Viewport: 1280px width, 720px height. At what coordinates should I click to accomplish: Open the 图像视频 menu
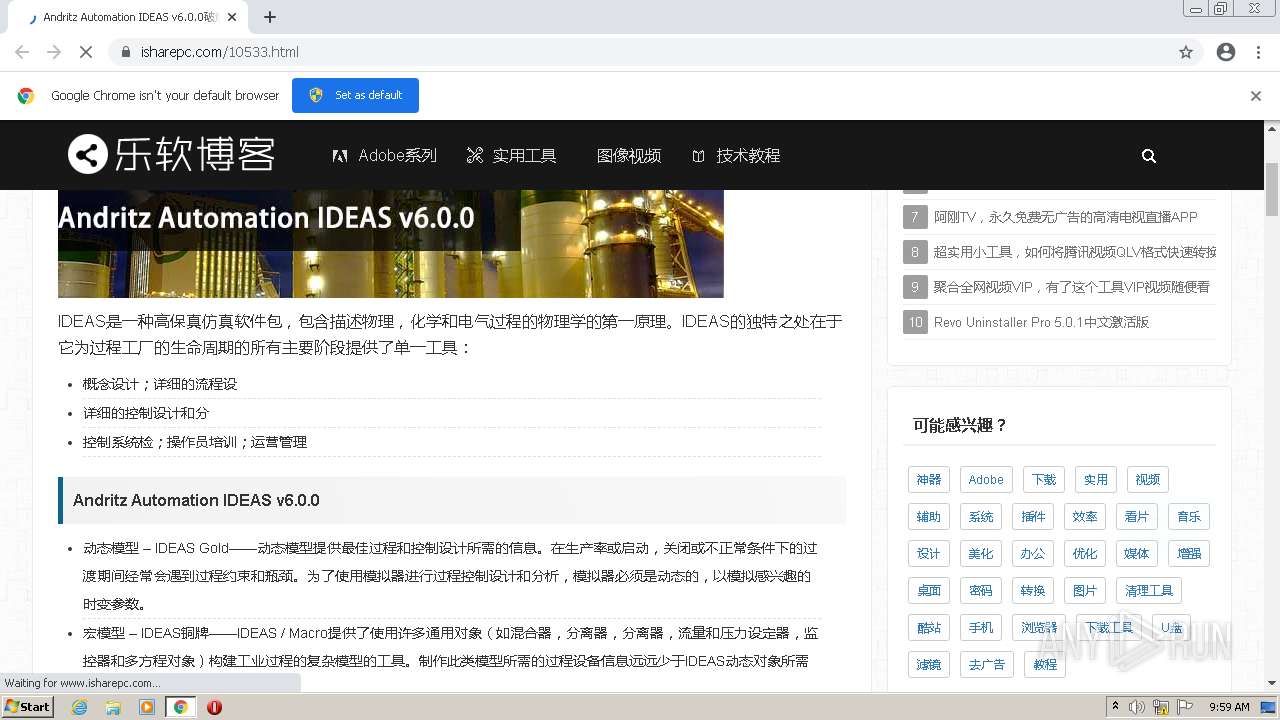[x=629, y=156]
